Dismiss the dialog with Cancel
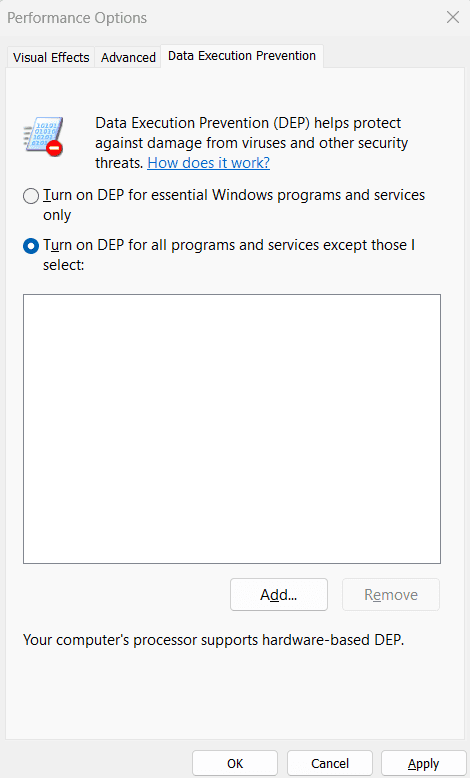470x778 pixels. tap(330, 763)
